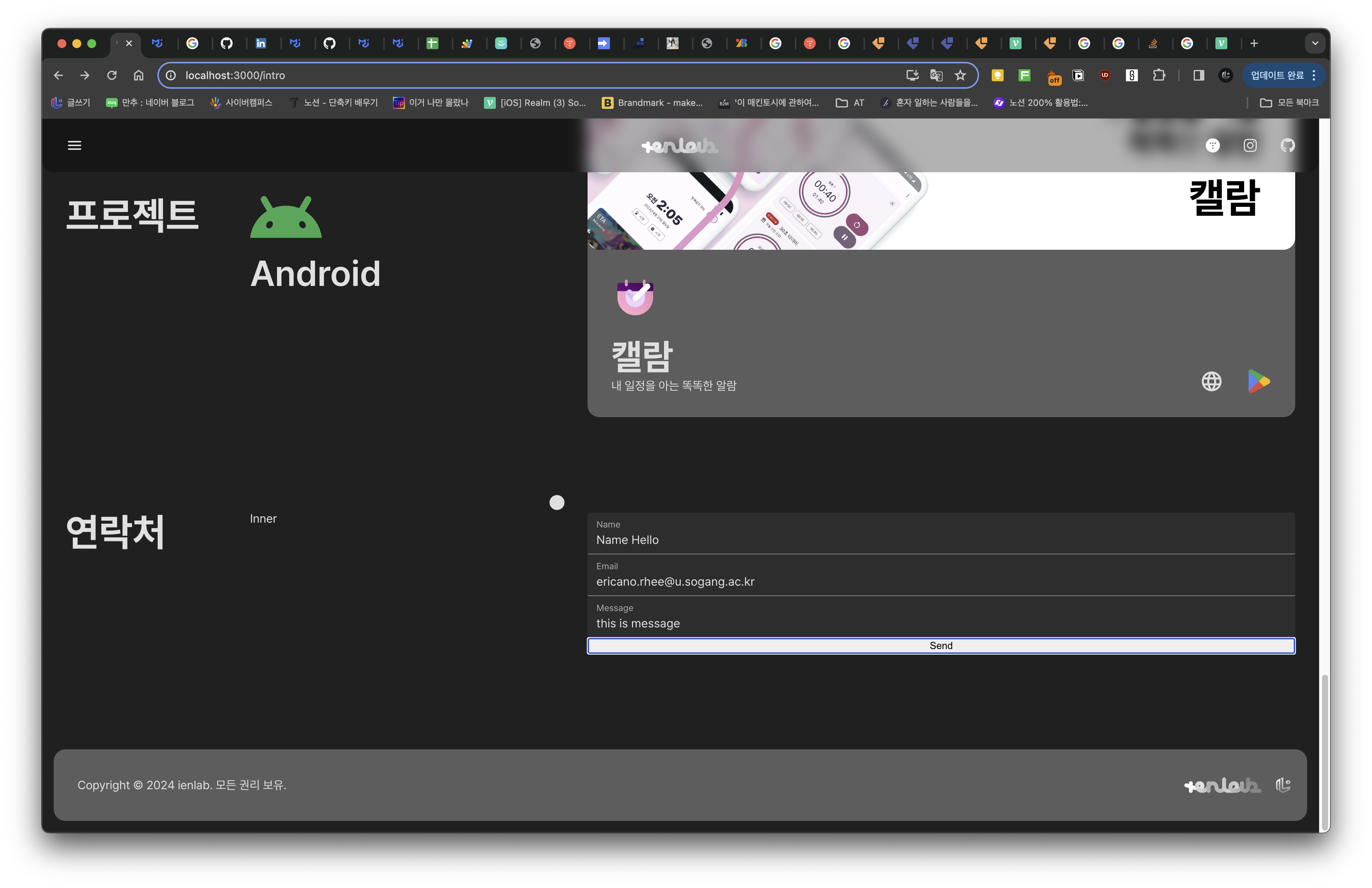Open the GitHub icon in site header
Image resolution: width=1372 pixels, height=888 pixels.
click(1287, 145)
